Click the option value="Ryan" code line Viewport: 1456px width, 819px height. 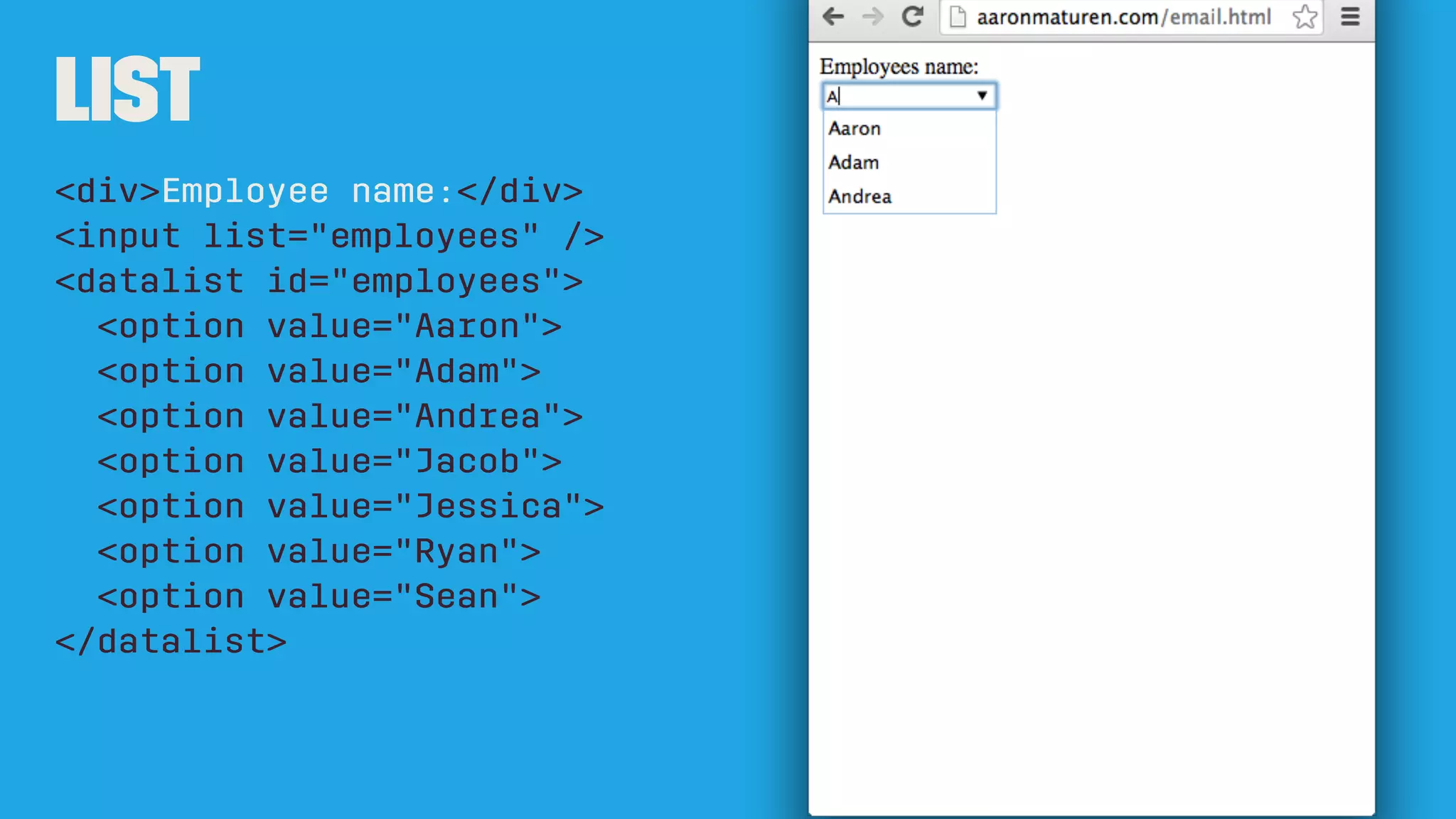(x=319, y=552)
